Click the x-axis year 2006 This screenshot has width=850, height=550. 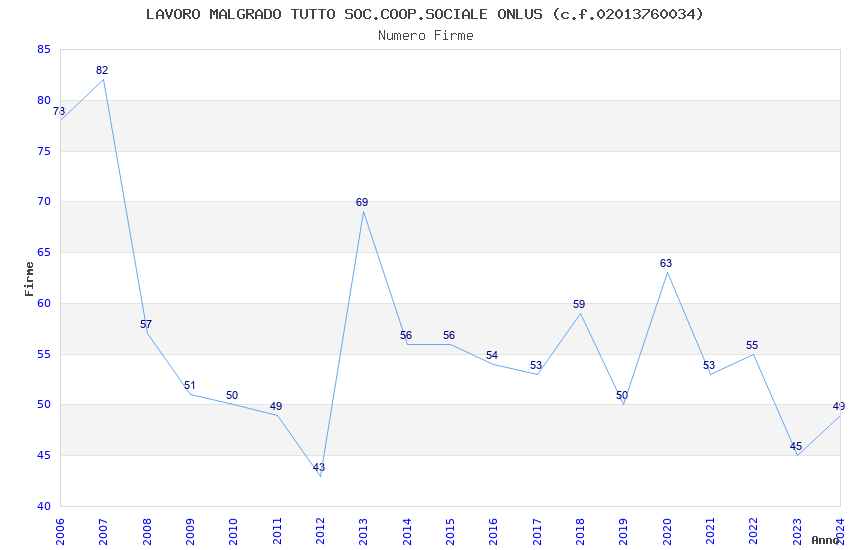(60, 531)
